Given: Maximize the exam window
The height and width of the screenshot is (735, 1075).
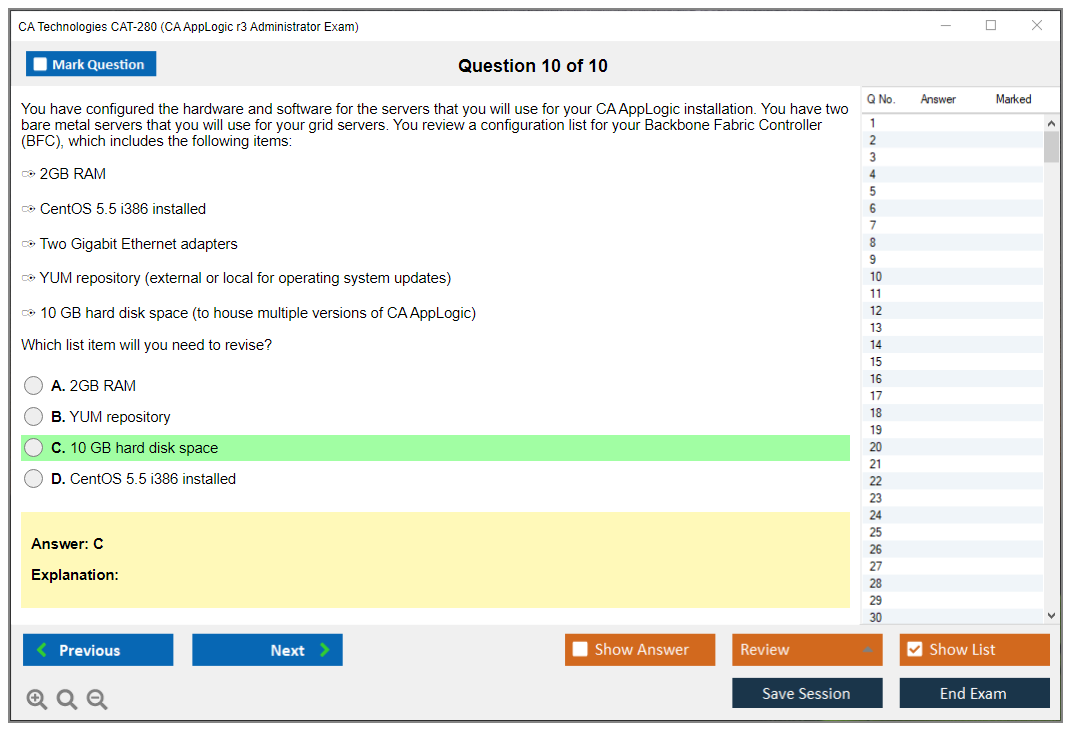Looking at the screenshot, I should (x=991, y=26).
